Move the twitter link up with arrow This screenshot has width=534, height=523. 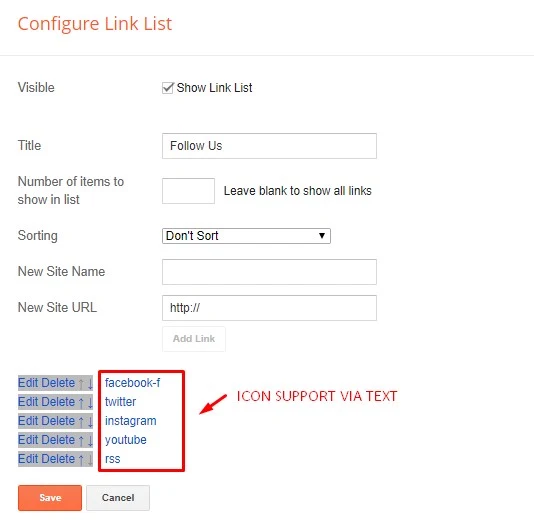click(81, 402)
